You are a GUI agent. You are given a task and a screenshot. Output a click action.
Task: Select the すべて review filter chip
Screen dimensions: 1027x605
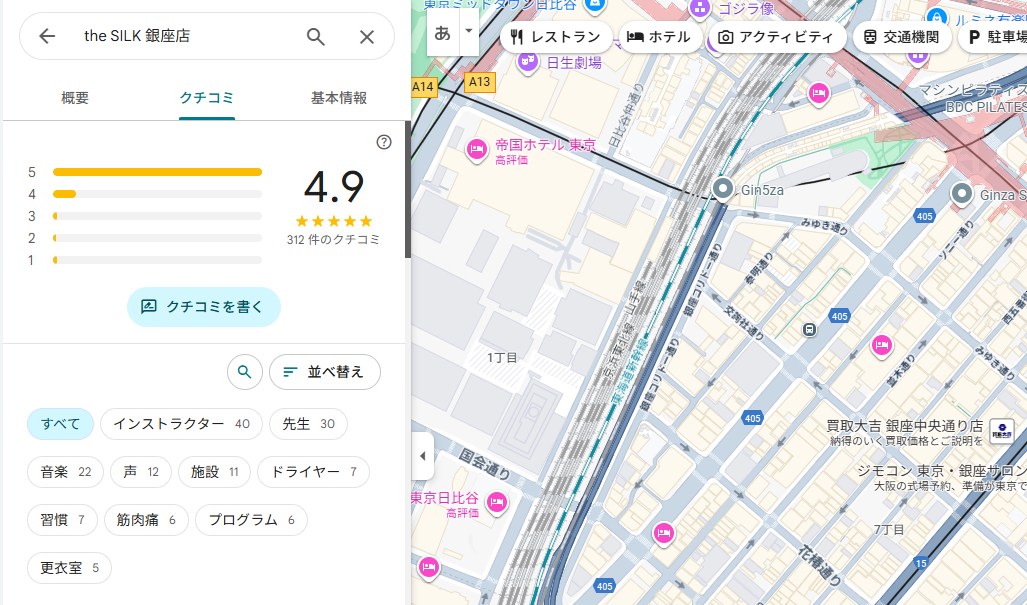(60, 424)
